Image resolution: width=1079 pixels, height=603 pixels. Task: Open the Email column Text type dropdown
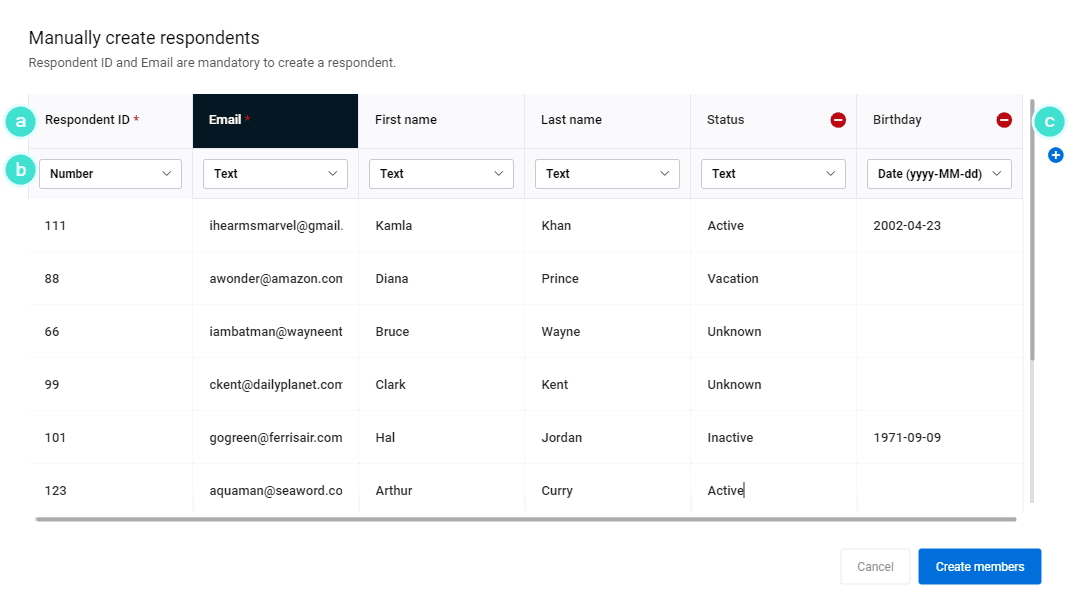point(275,173)
